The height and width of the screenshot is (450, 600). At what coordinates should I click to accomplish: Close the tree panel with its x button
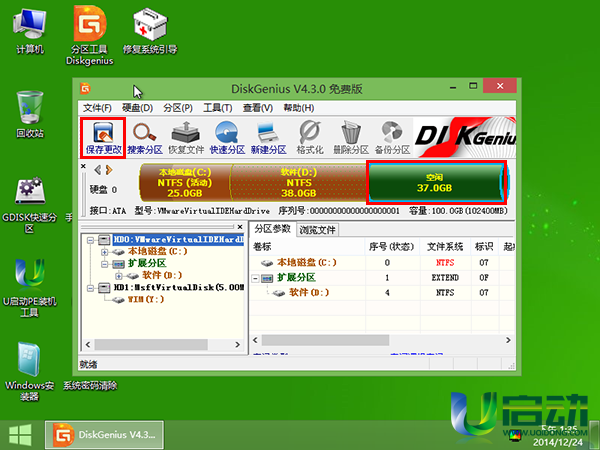(240, 227)
